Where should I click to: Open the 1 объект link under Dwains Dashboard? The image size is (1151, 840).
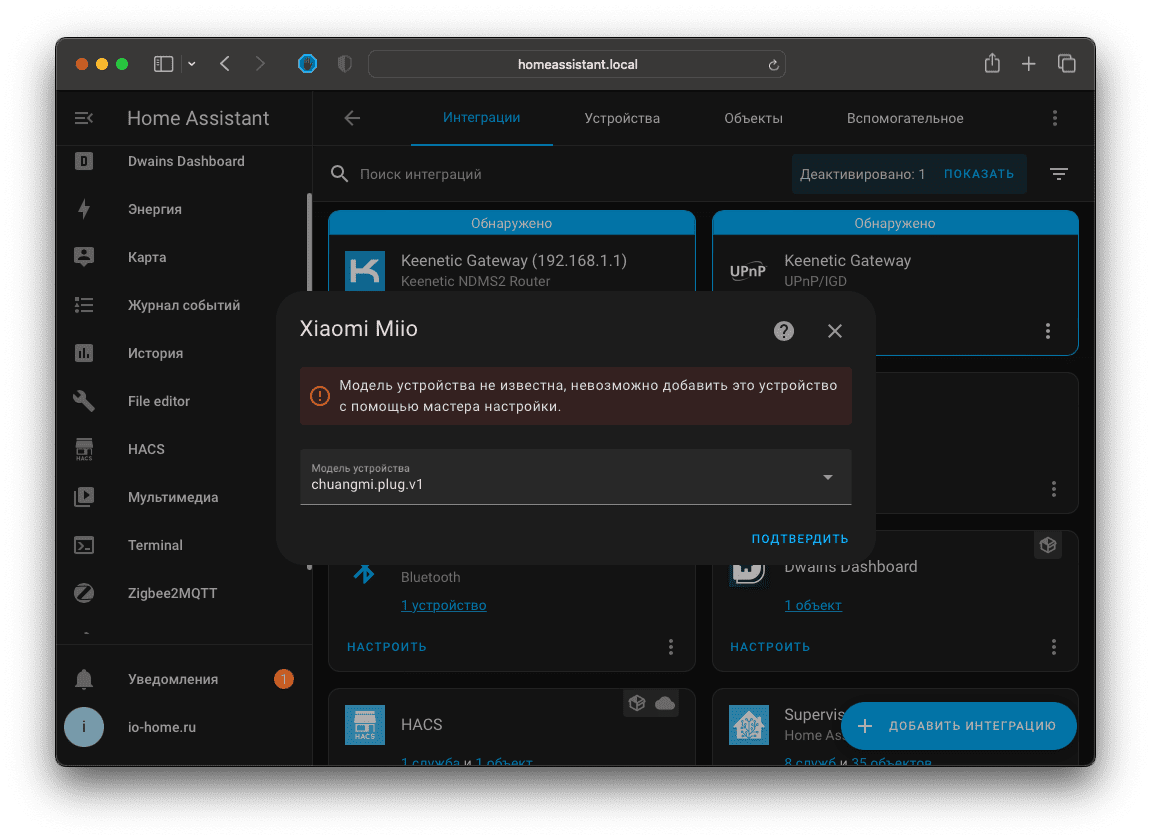pos(813,606)
